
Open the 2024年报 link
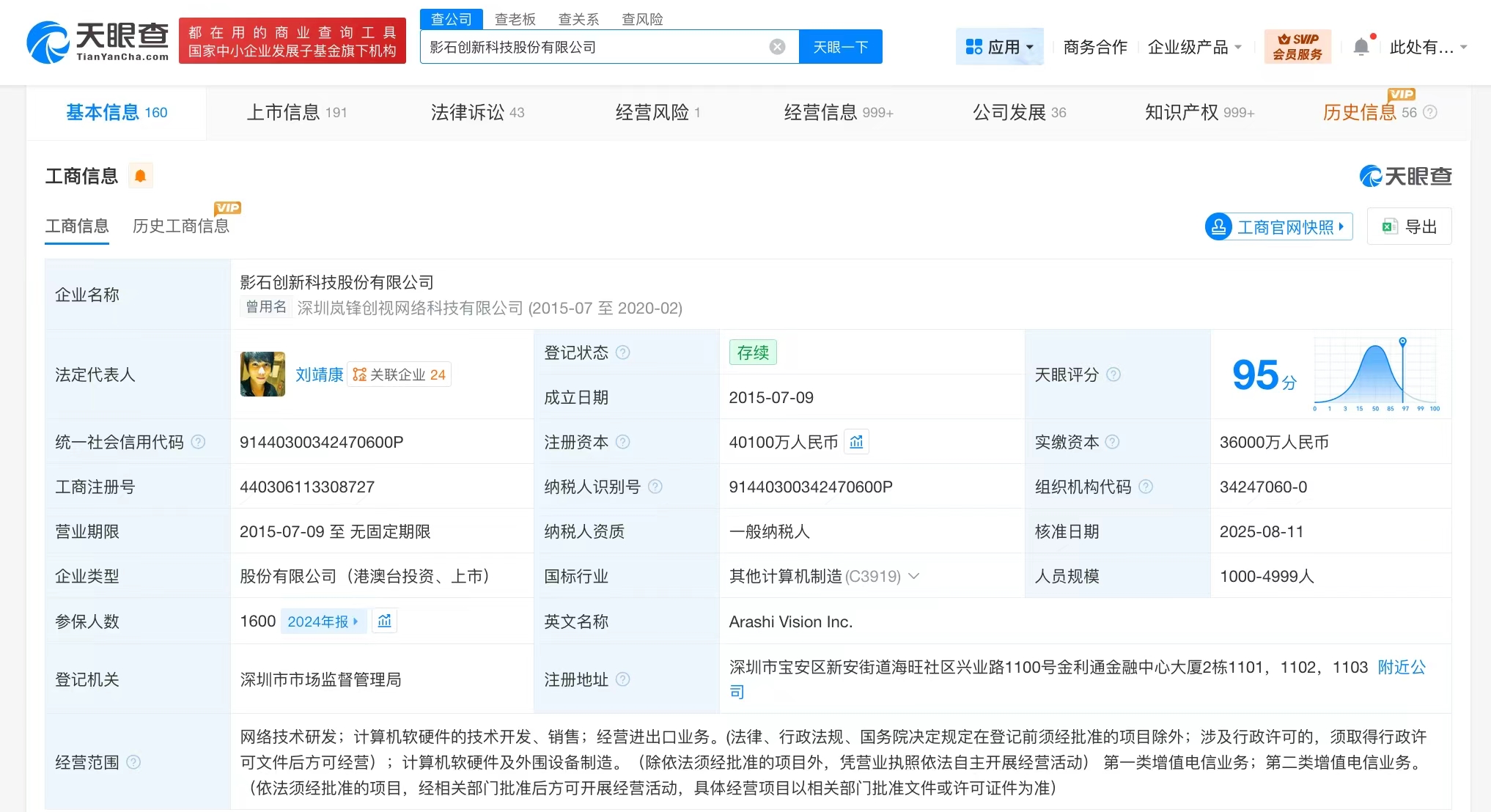[x=323, y=621]
